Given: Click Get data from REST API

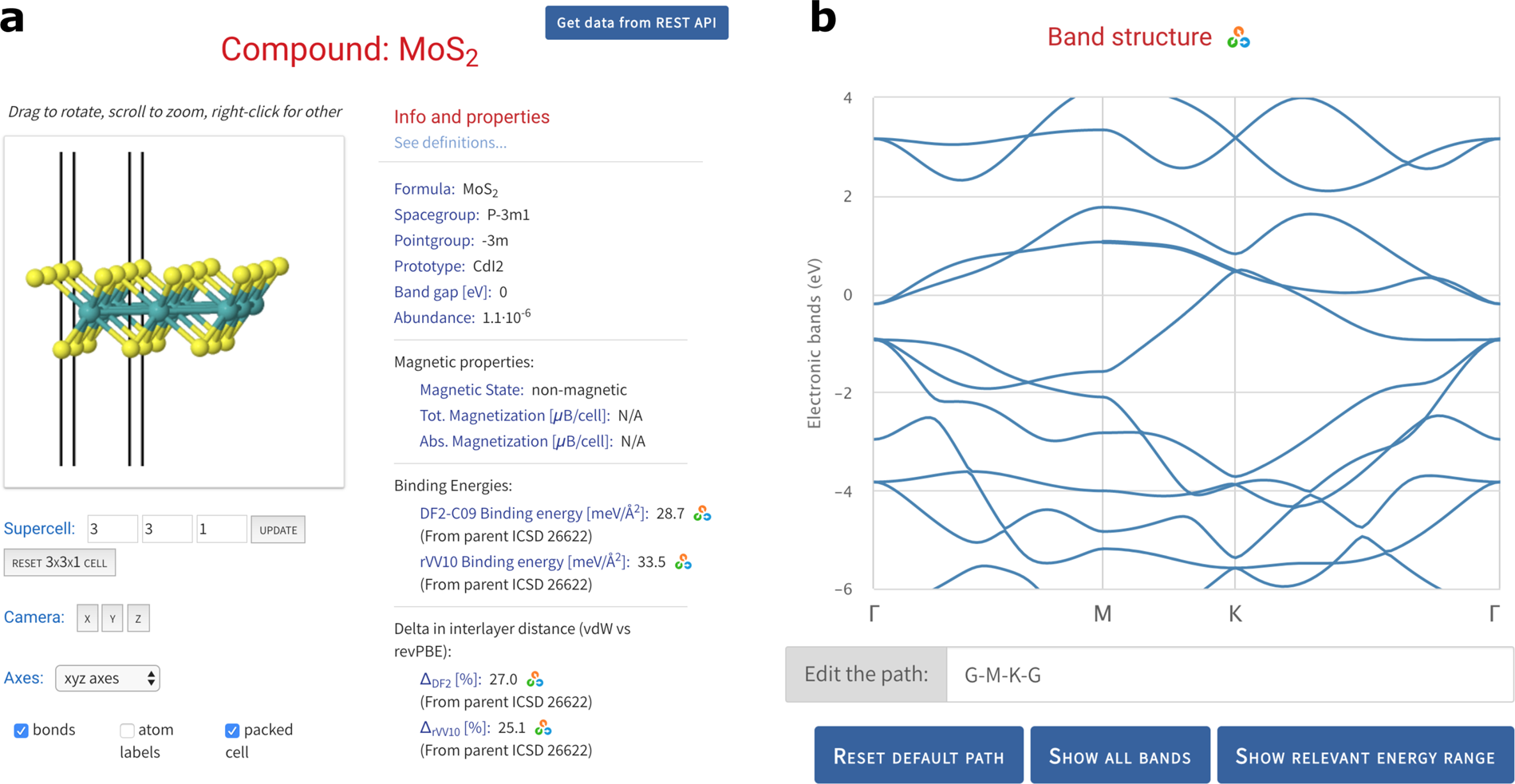Looking at the screenshot, I should click(x=636, y=23).
